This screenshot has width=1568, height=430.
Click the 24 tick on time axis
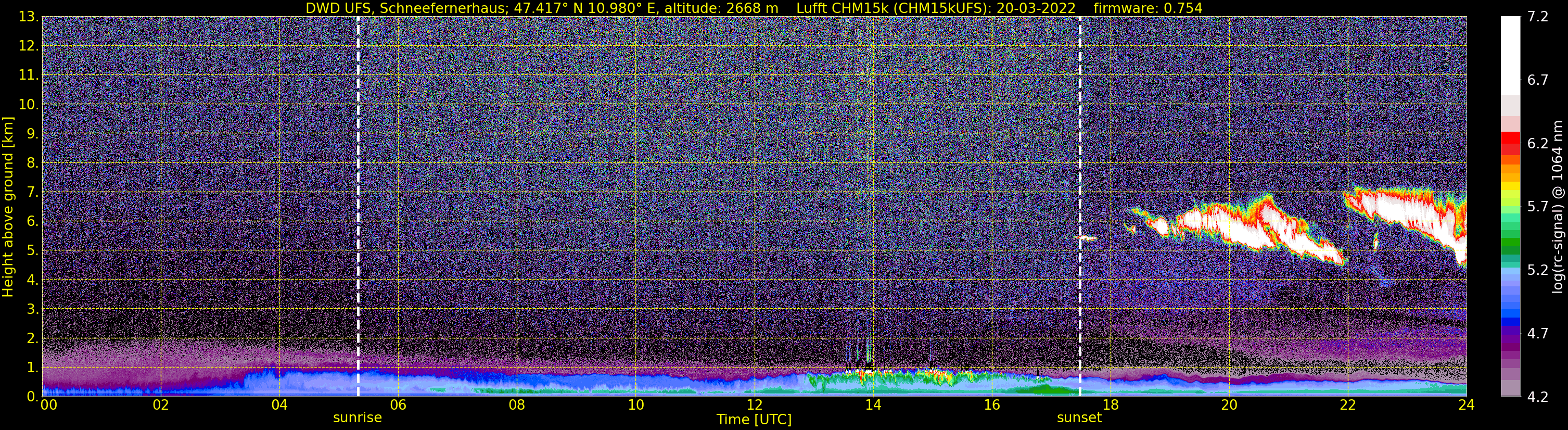(x=1467, y=404)
